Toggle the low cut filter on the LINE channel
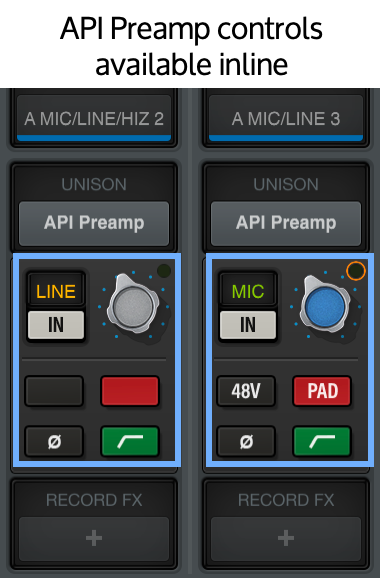The width and height of the screenshot is (380, 578). tap(130, 441)
